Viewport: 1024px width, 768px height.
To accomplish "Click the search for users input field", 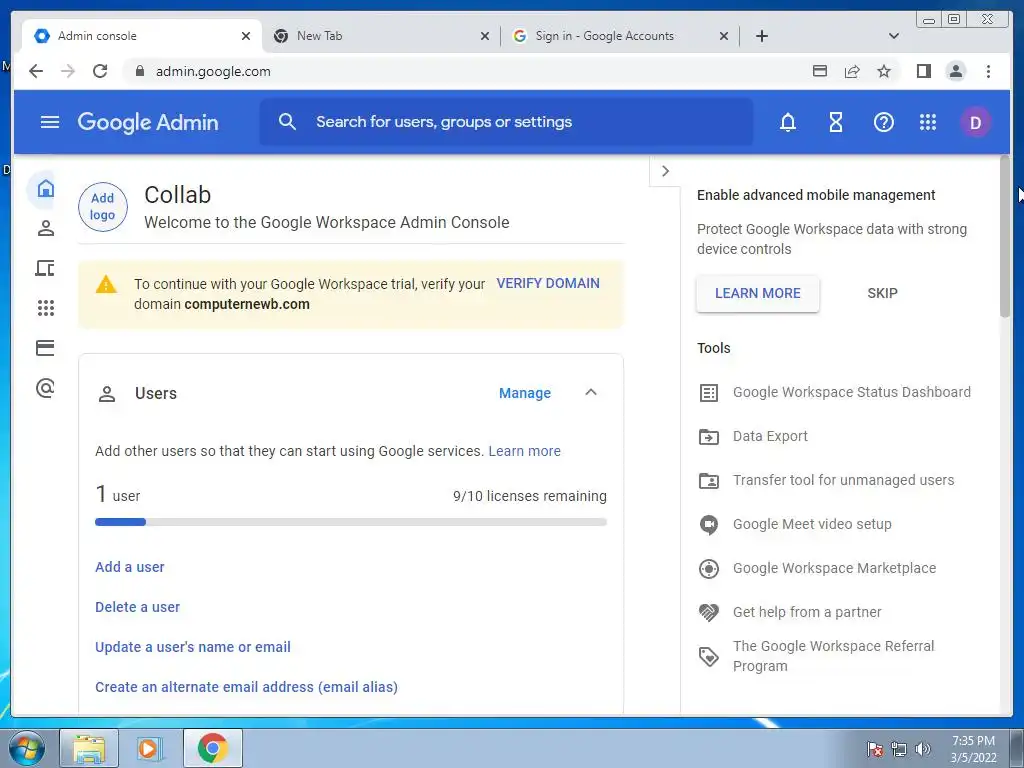I will pyautogui.click(x=506, y=122).
